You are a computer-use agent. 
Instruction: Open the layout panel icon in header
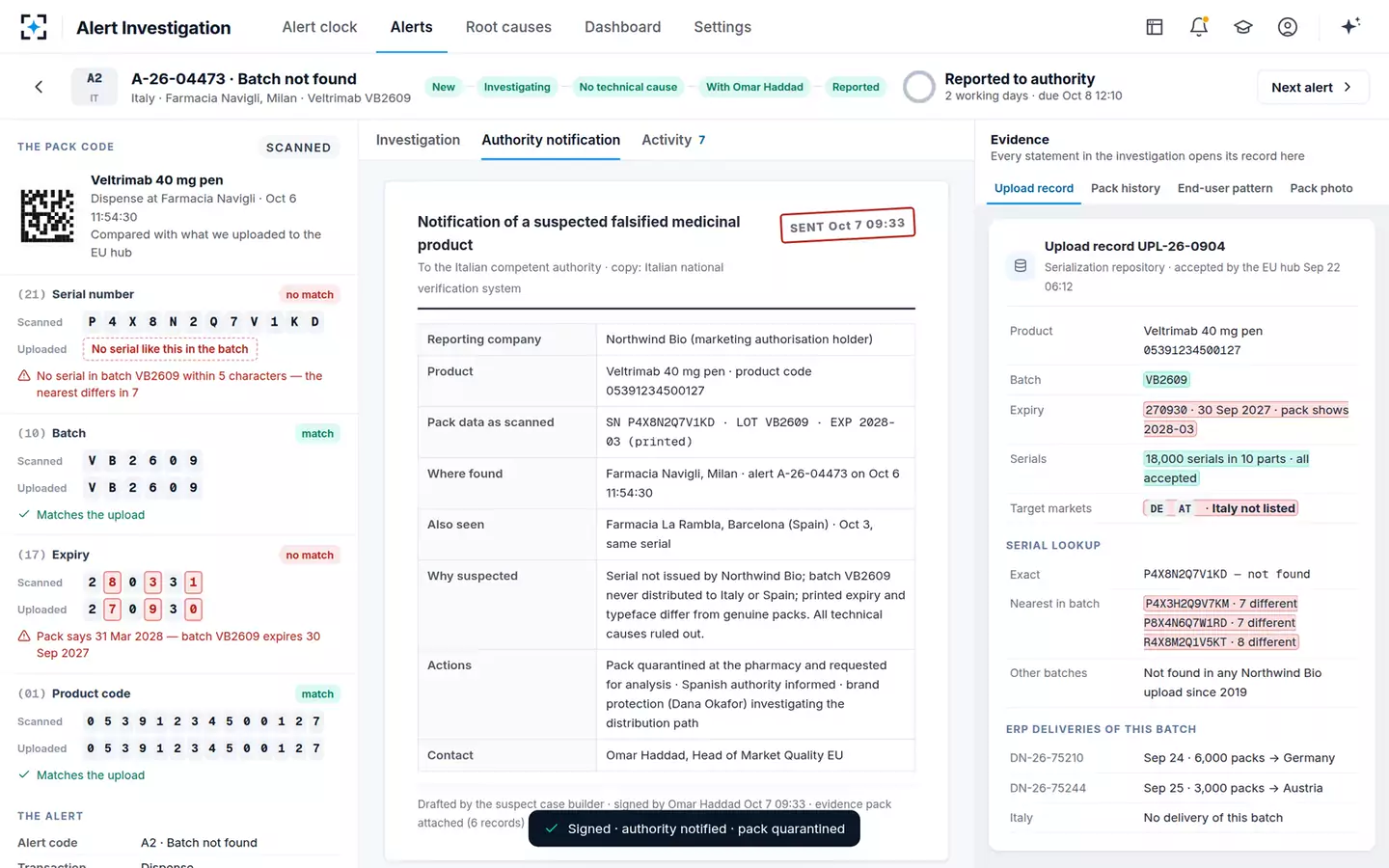coord(1155,27)
